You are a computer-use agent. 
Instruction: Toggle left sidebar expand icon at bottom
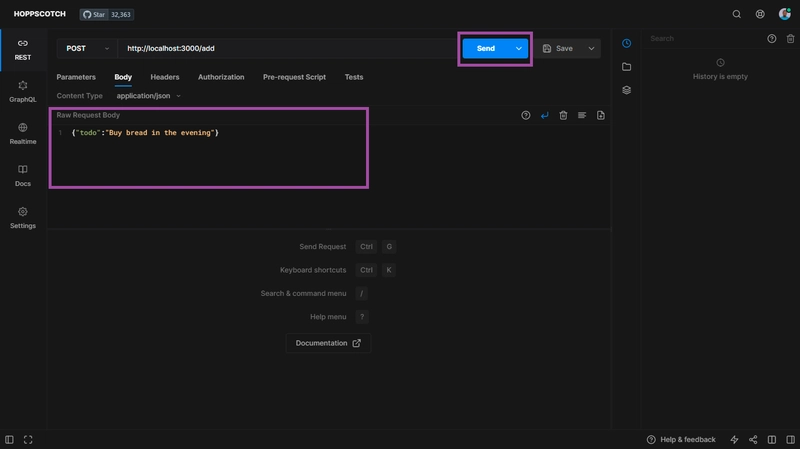[9, 440]
